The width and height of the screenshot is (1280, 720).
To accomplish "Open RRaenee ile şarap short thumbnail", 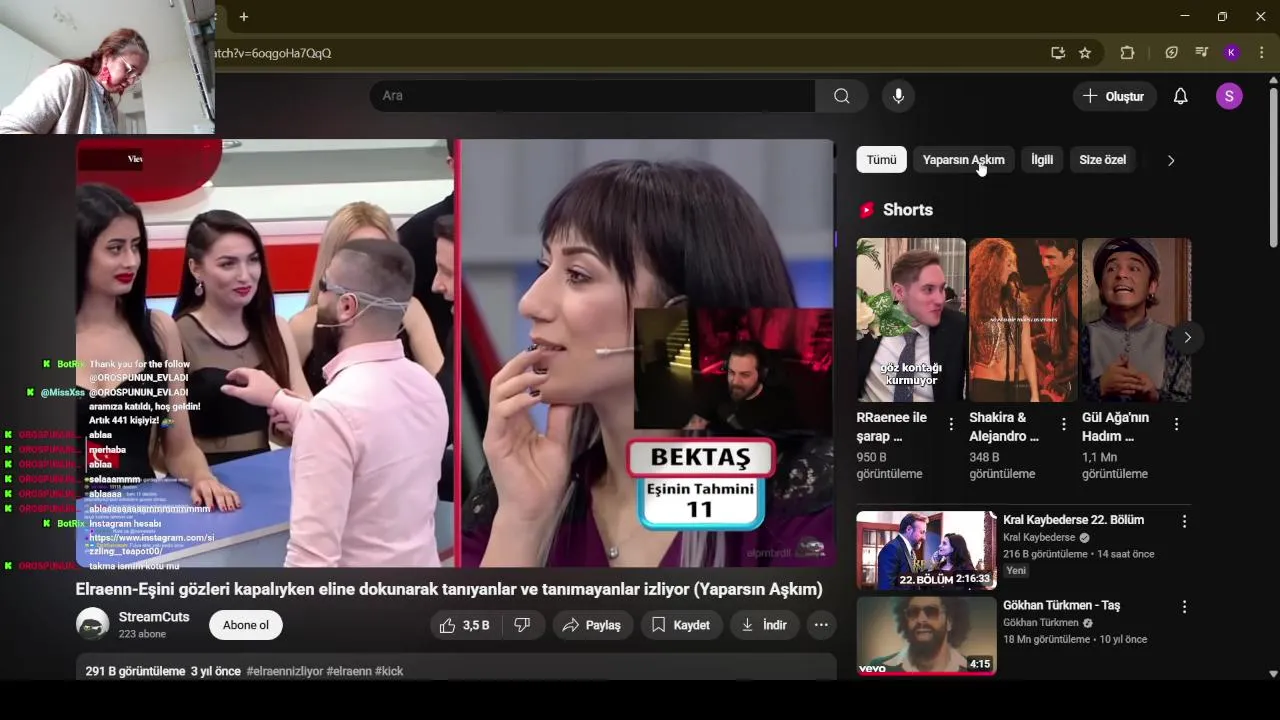I will coord(911,320).
